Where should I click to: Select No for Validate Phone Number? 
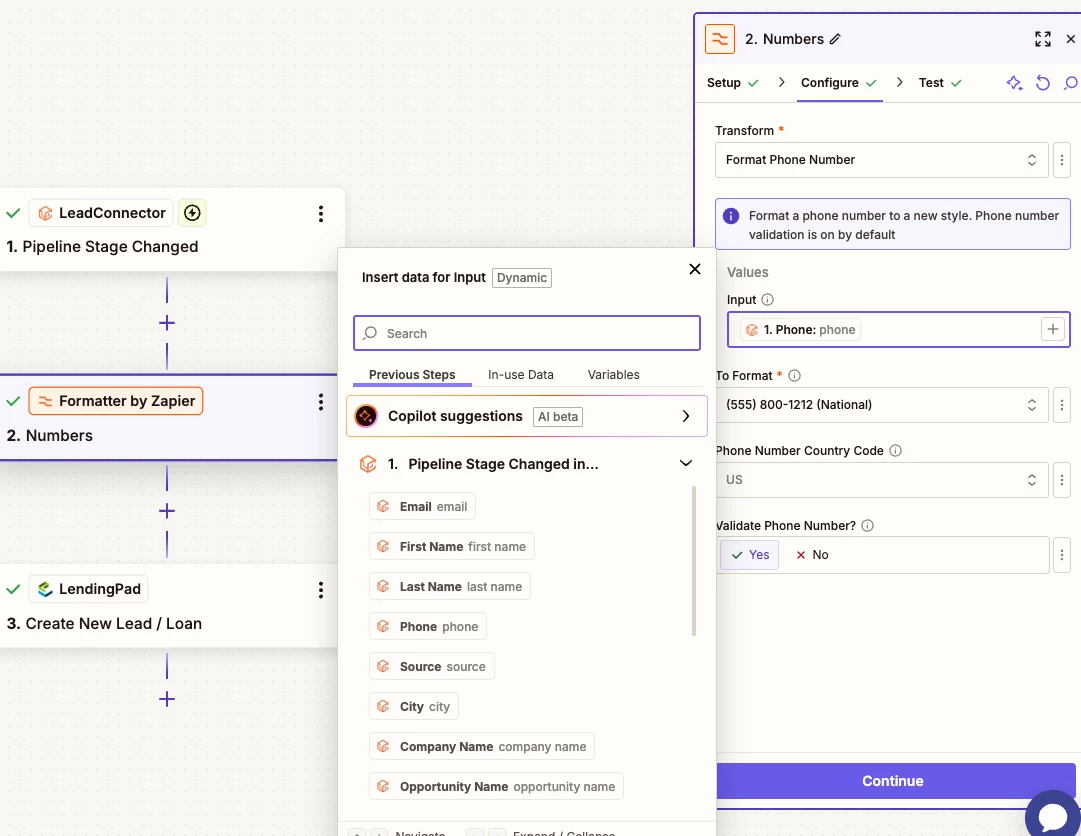point(812,555)
